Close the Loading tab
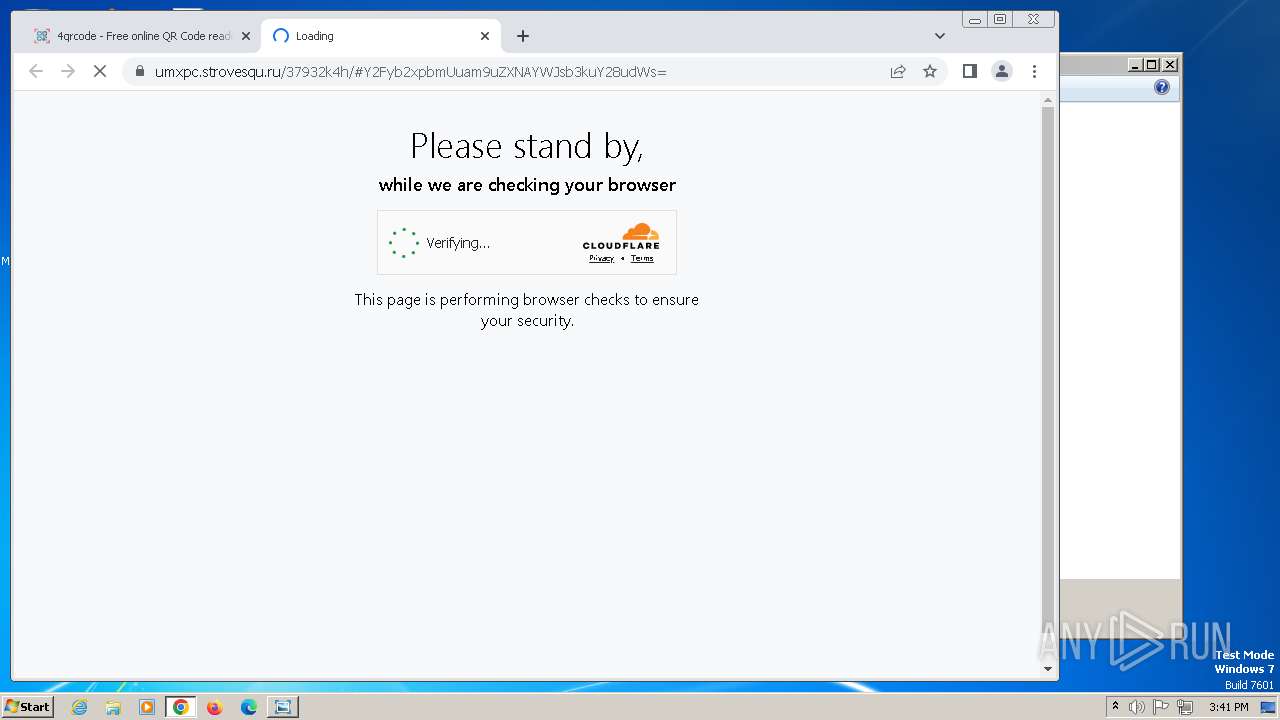This screenshot has height=720, width=1280. tap(485, 36)
